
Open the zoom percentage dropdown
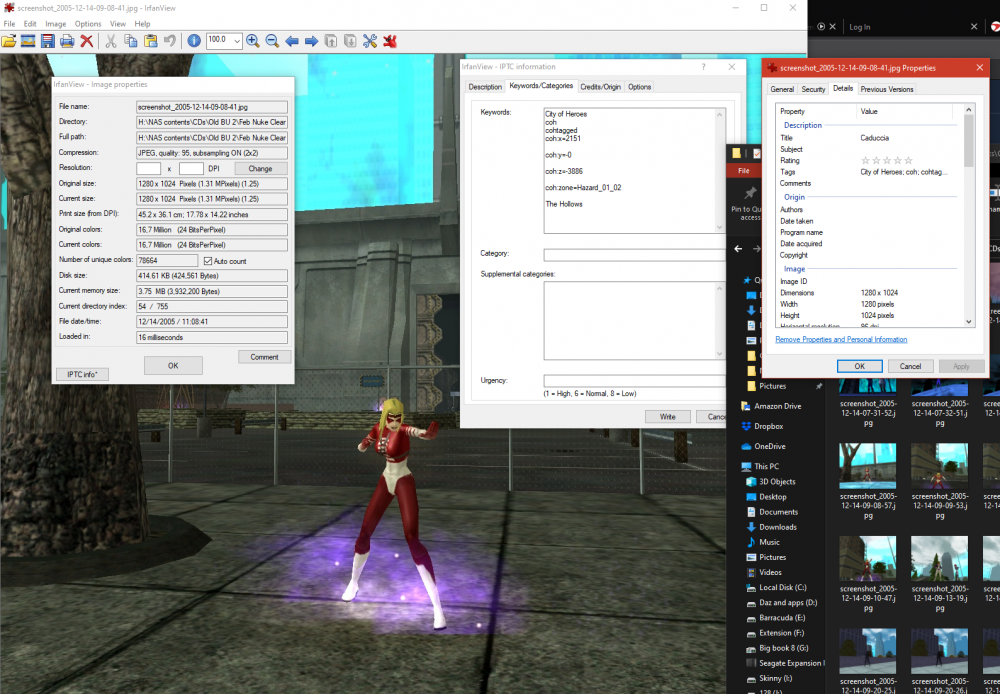coord(237,41)
